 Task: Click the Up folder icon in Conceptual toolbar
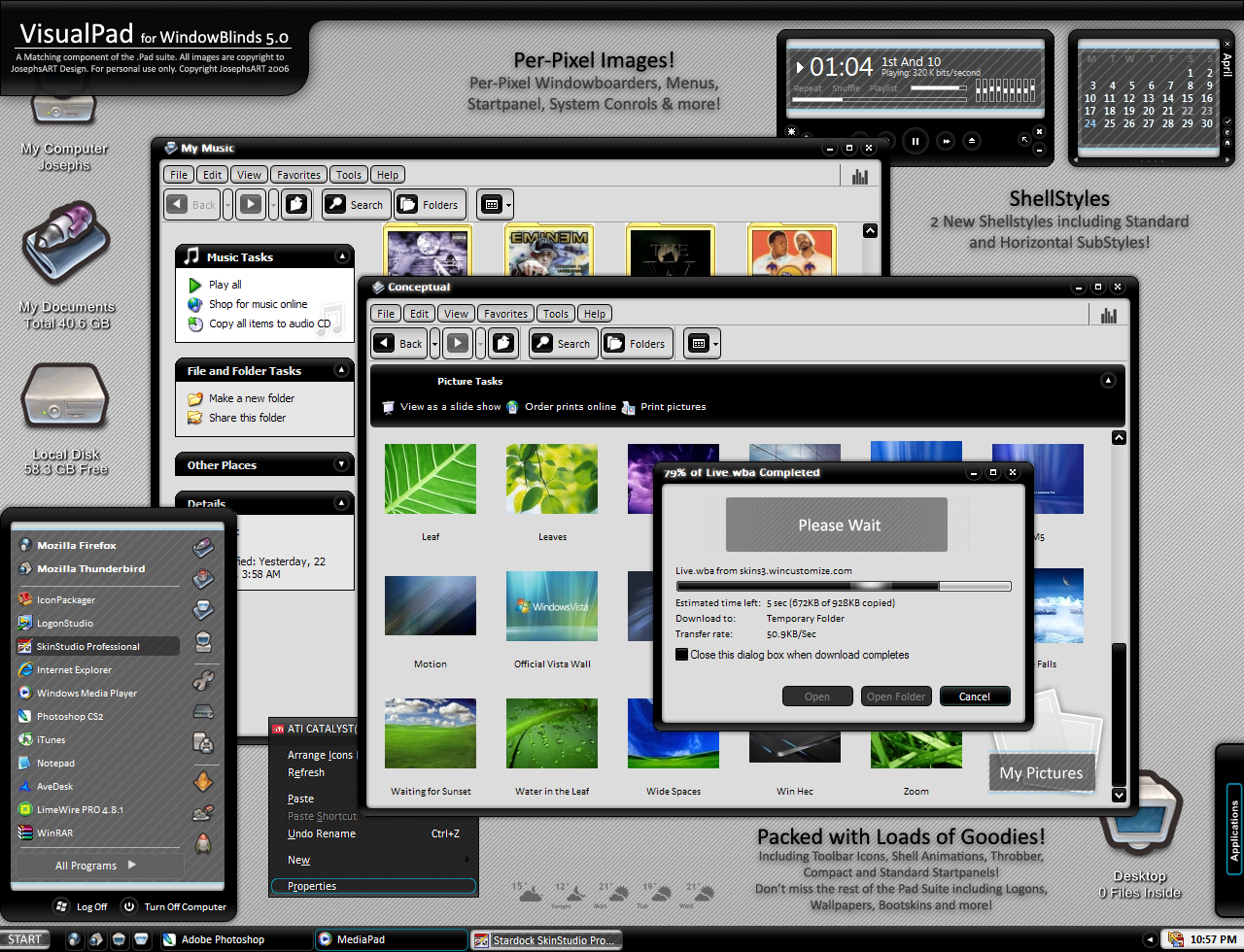pos(503,343)
